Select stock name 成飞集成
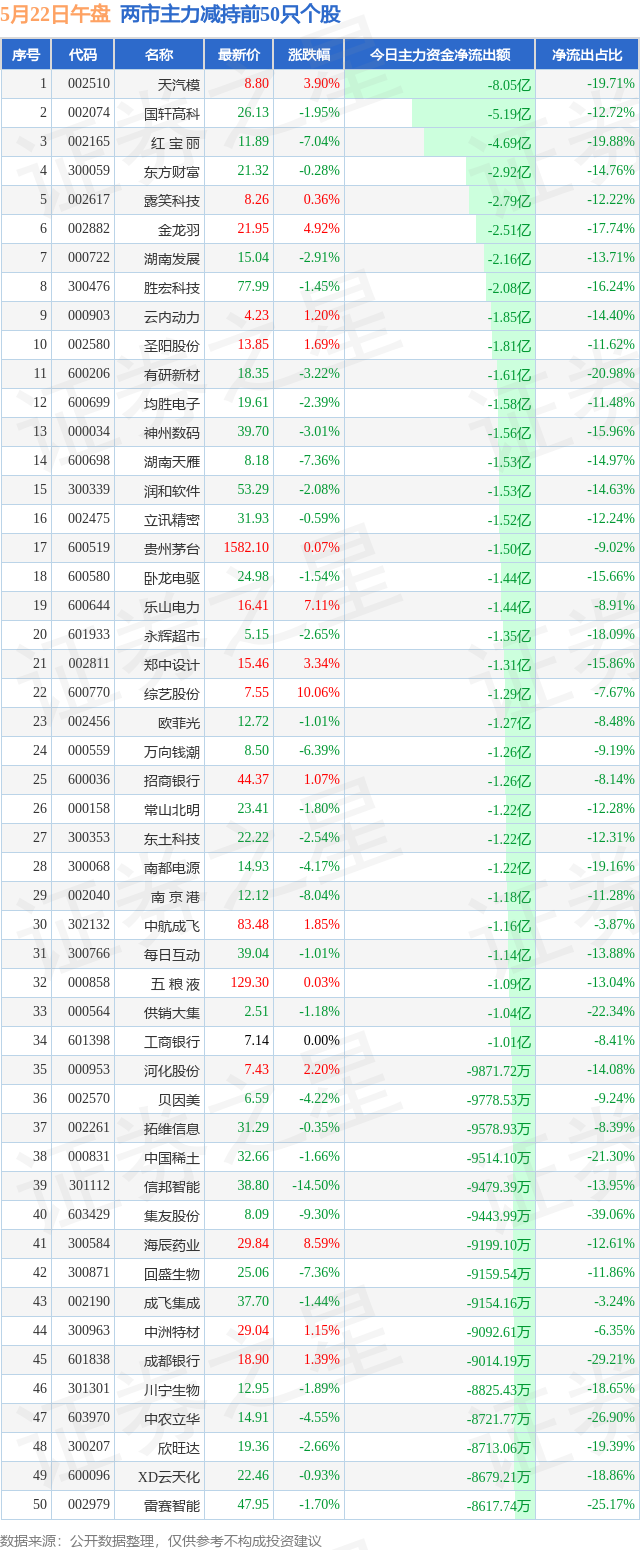Screen dimensions: 640x1550 172,1302
